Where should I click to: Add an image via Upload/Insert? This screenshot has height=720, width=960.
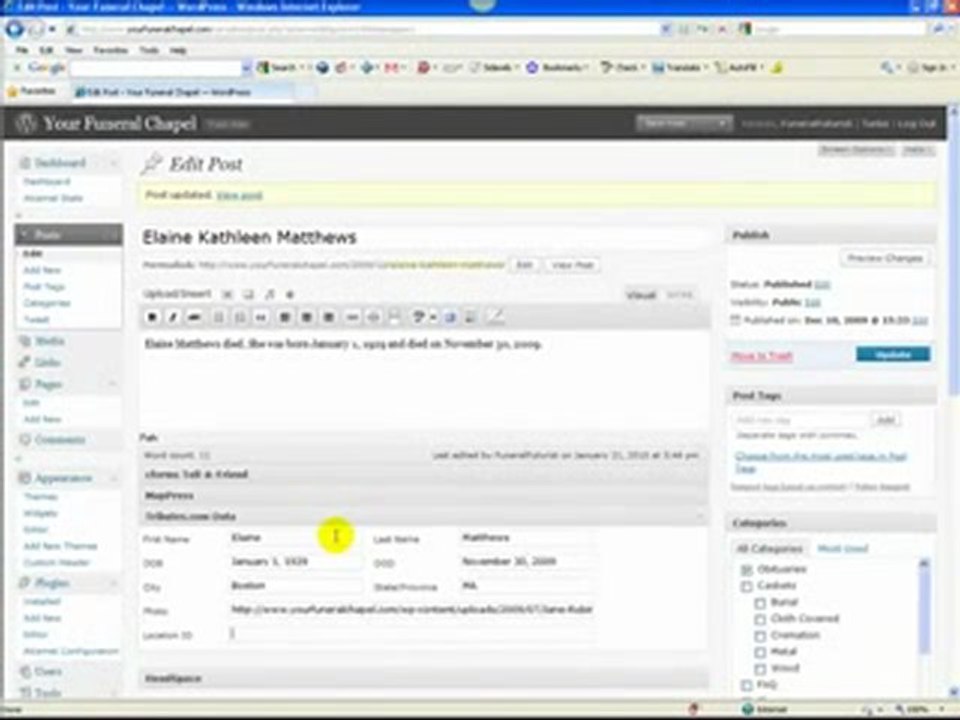pyautogui.click(x=227, y=294)
